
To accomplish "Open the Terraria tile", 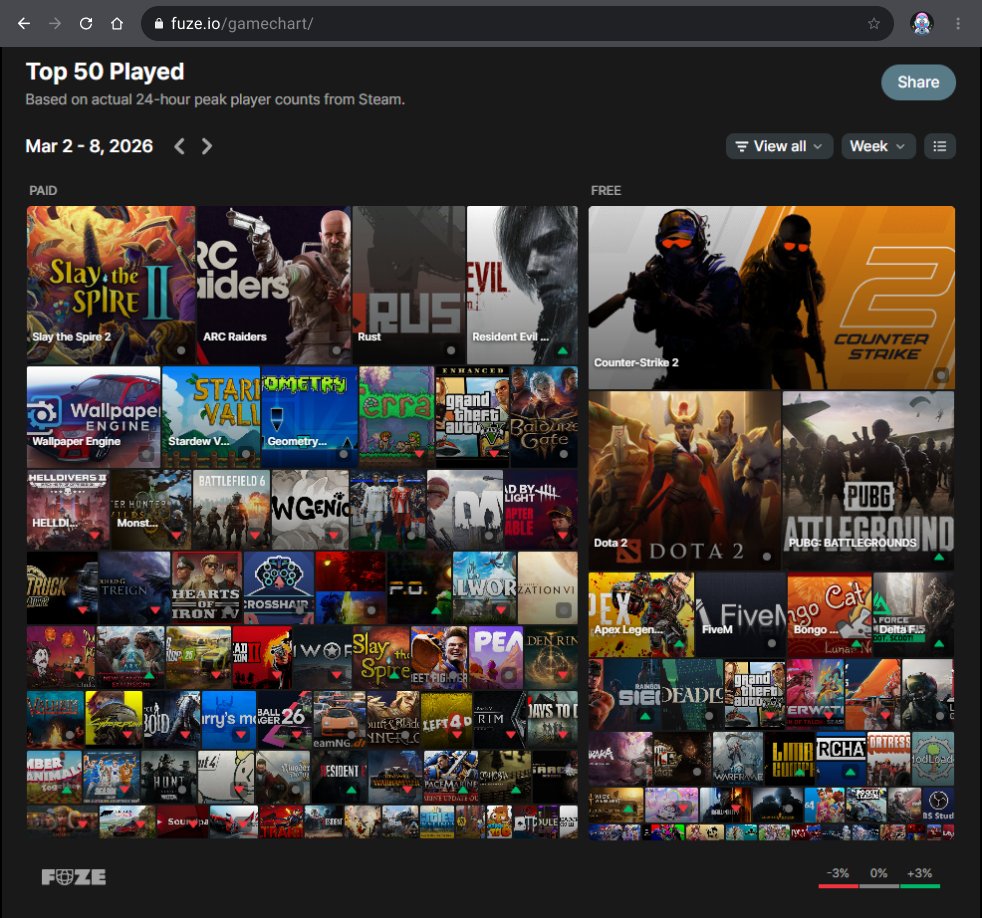I will (396, 416).
